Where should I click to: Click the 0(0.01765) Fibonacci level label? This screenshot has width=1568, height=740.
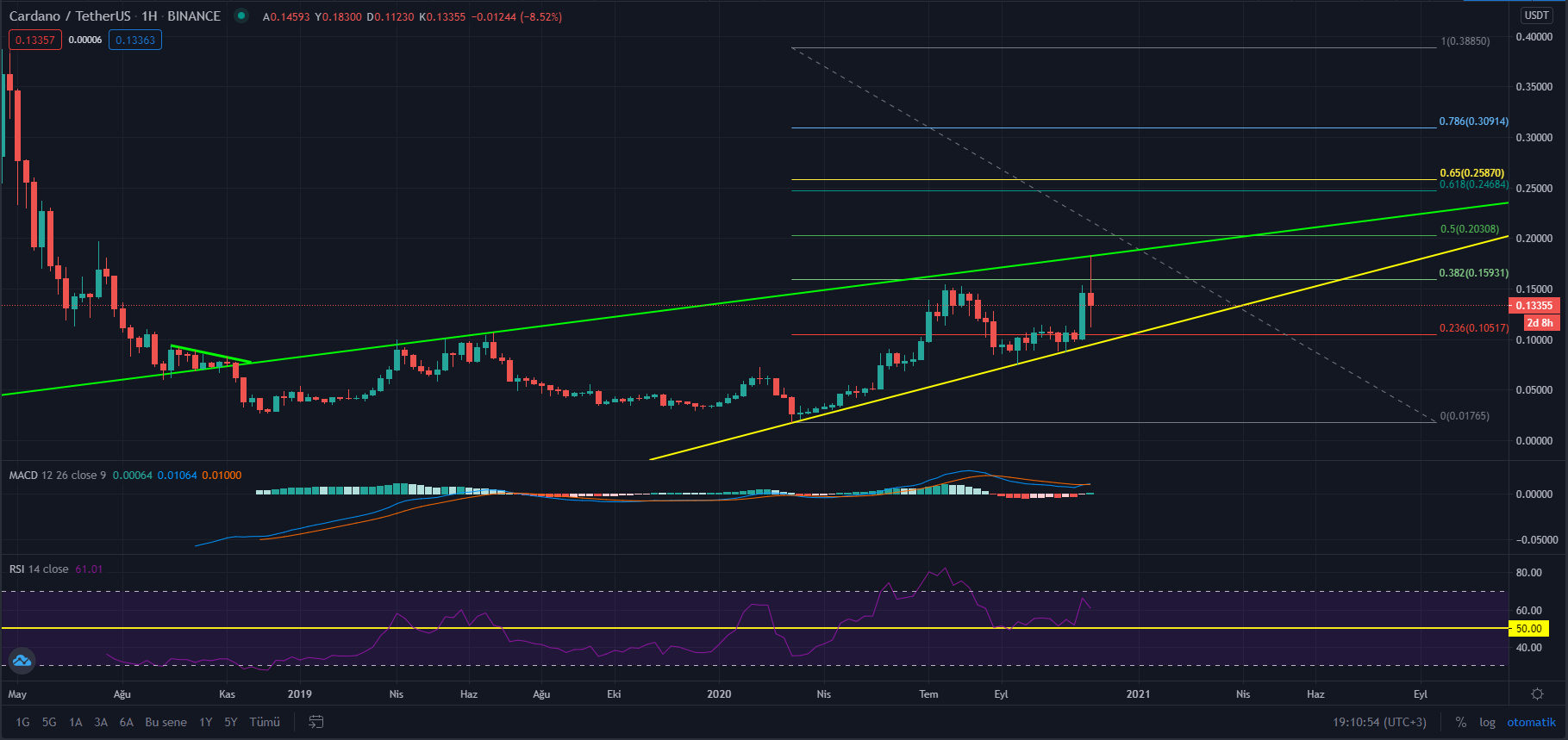click(1465, 416)
